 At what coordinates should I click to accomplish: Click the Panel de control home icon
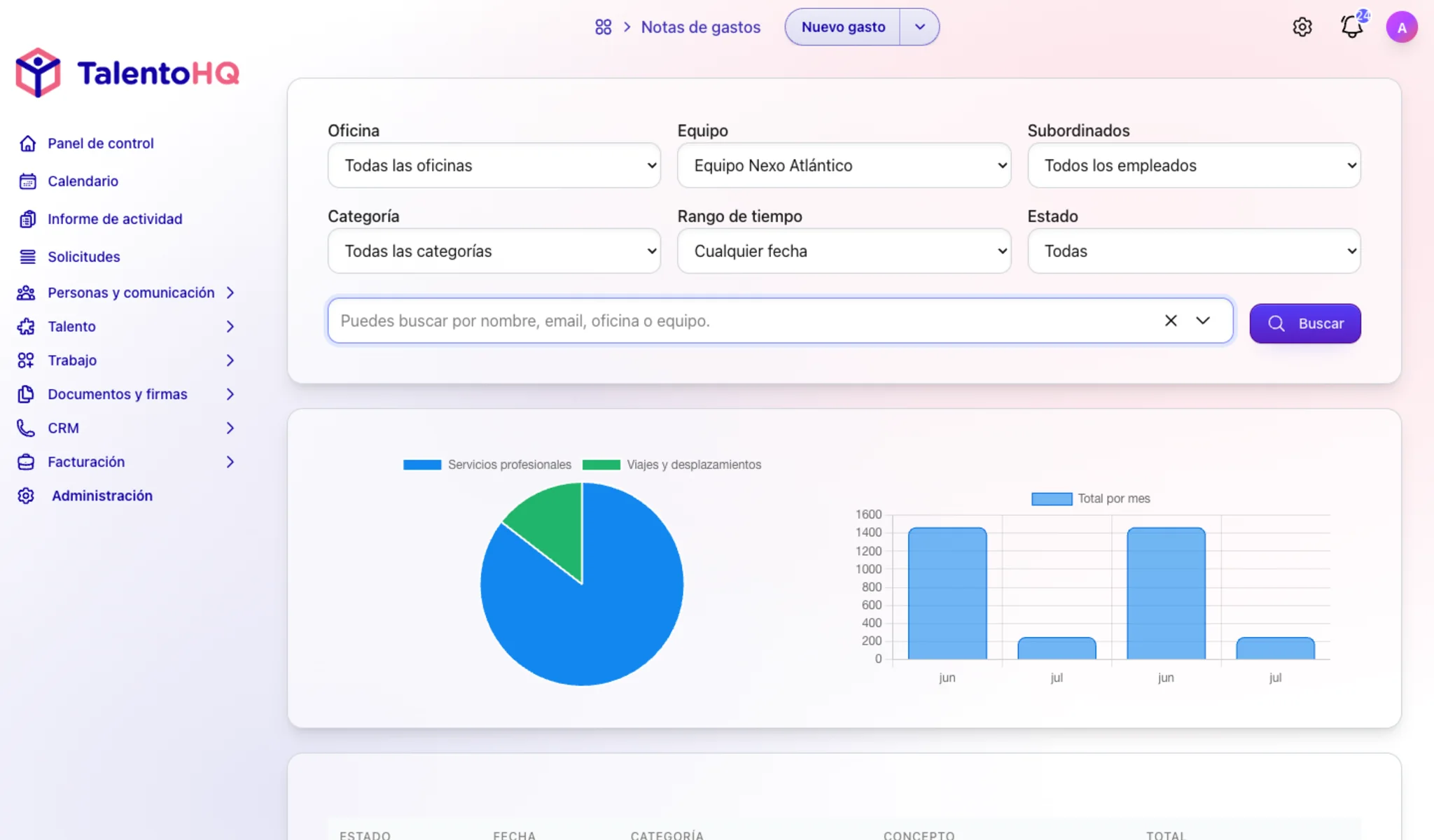click(27, 143)
